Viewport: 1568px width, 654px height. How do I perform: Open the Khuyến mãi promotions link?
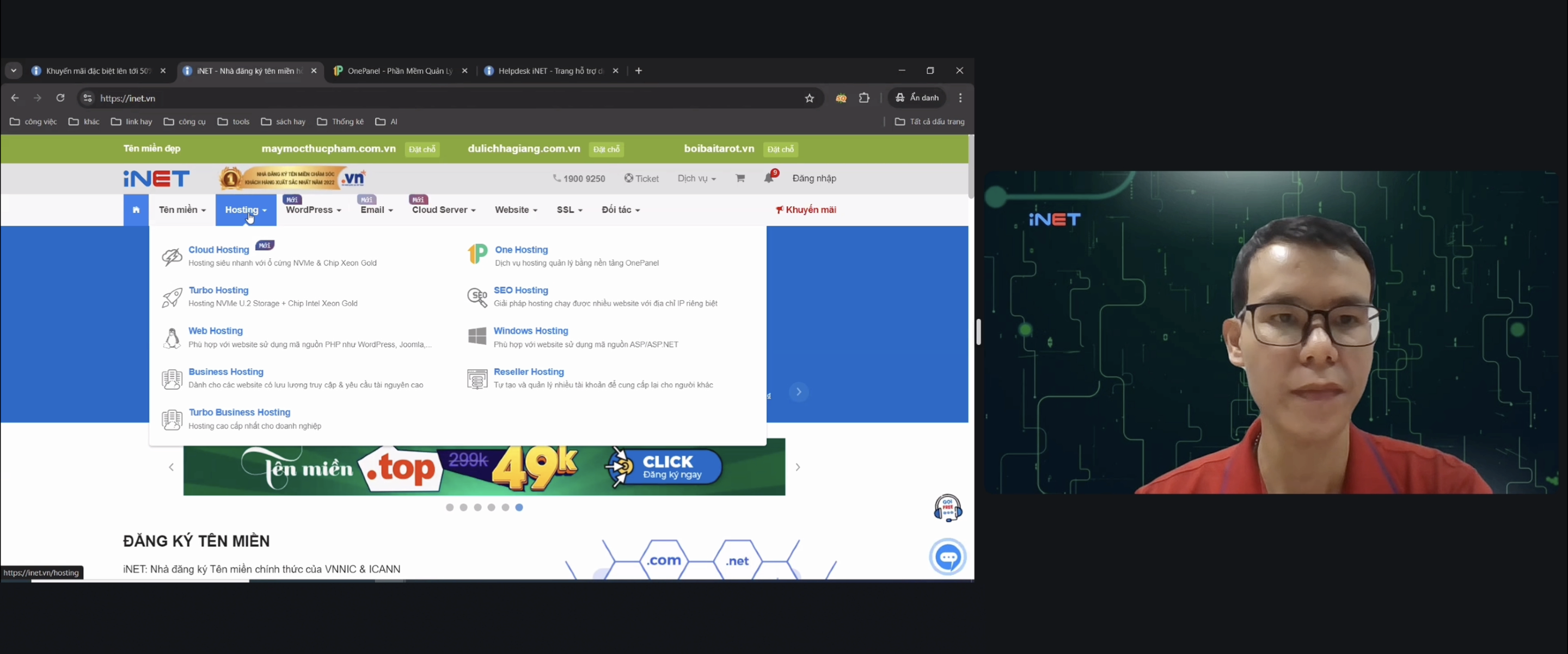[x=806, y=210]
